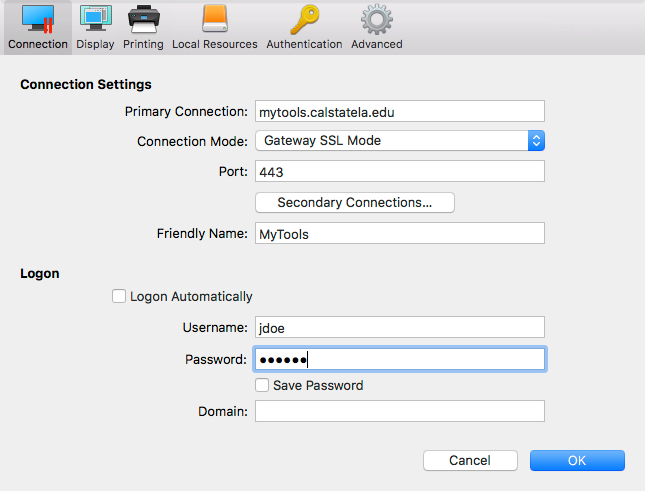The width and height of the screenshot is (645, 491).
Task: Click the Friendly Name field
Action: point(400,233)
